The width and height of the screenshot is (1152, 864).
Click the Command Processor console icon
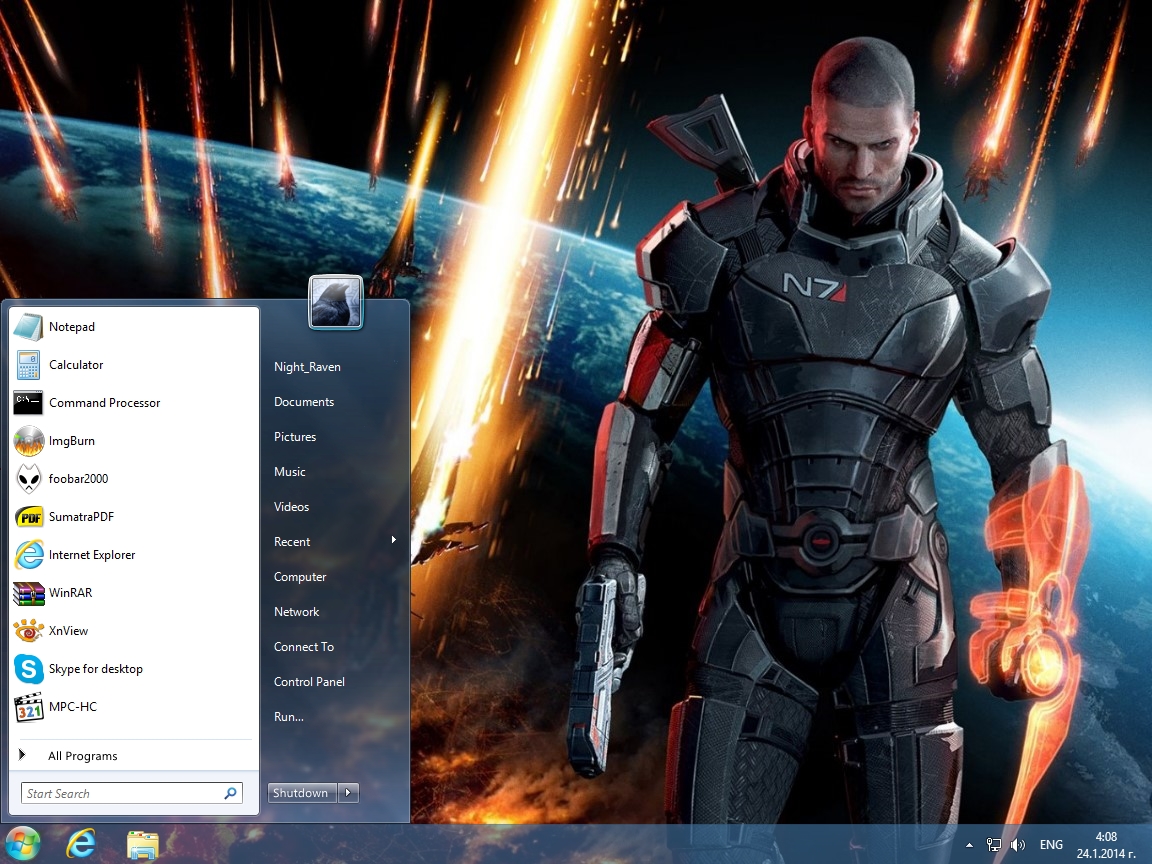point(29,403)
